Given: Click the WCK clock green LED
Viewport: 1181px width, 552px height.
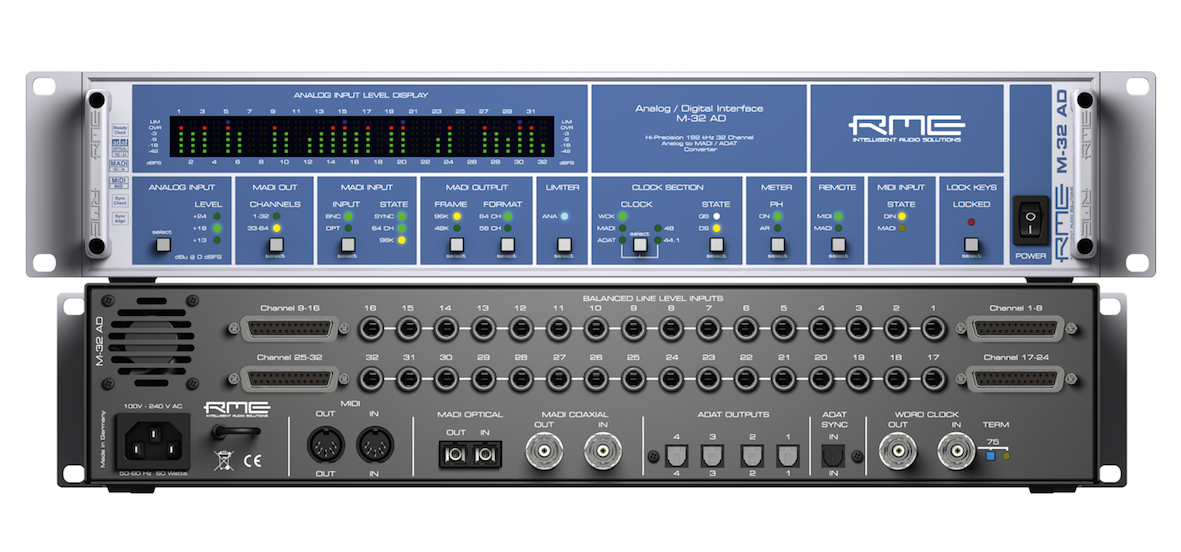Looking at the screenshot, I should point(623,215).
